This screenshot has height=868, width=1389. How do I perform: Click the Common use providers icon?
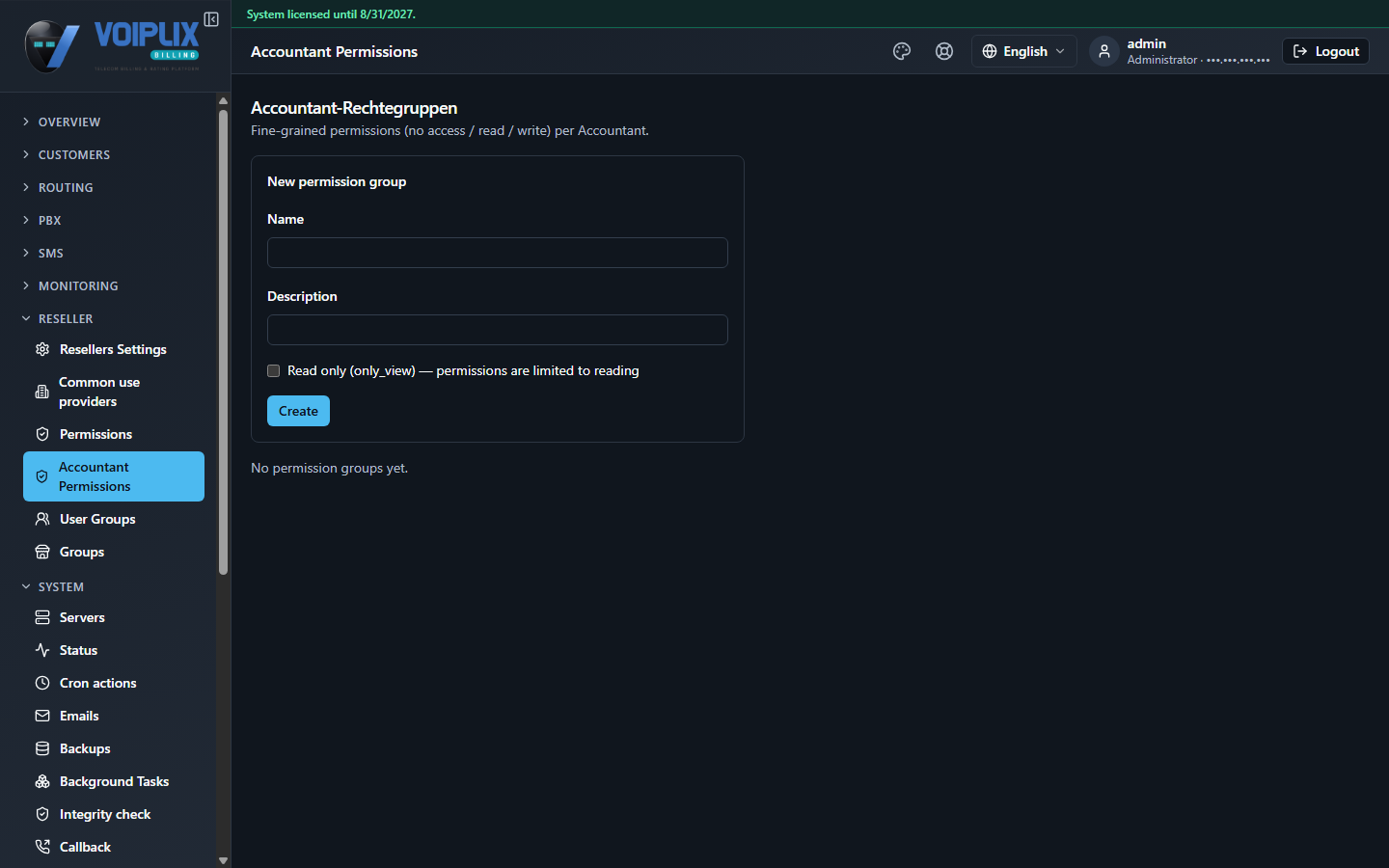click(x=42, y=392)
